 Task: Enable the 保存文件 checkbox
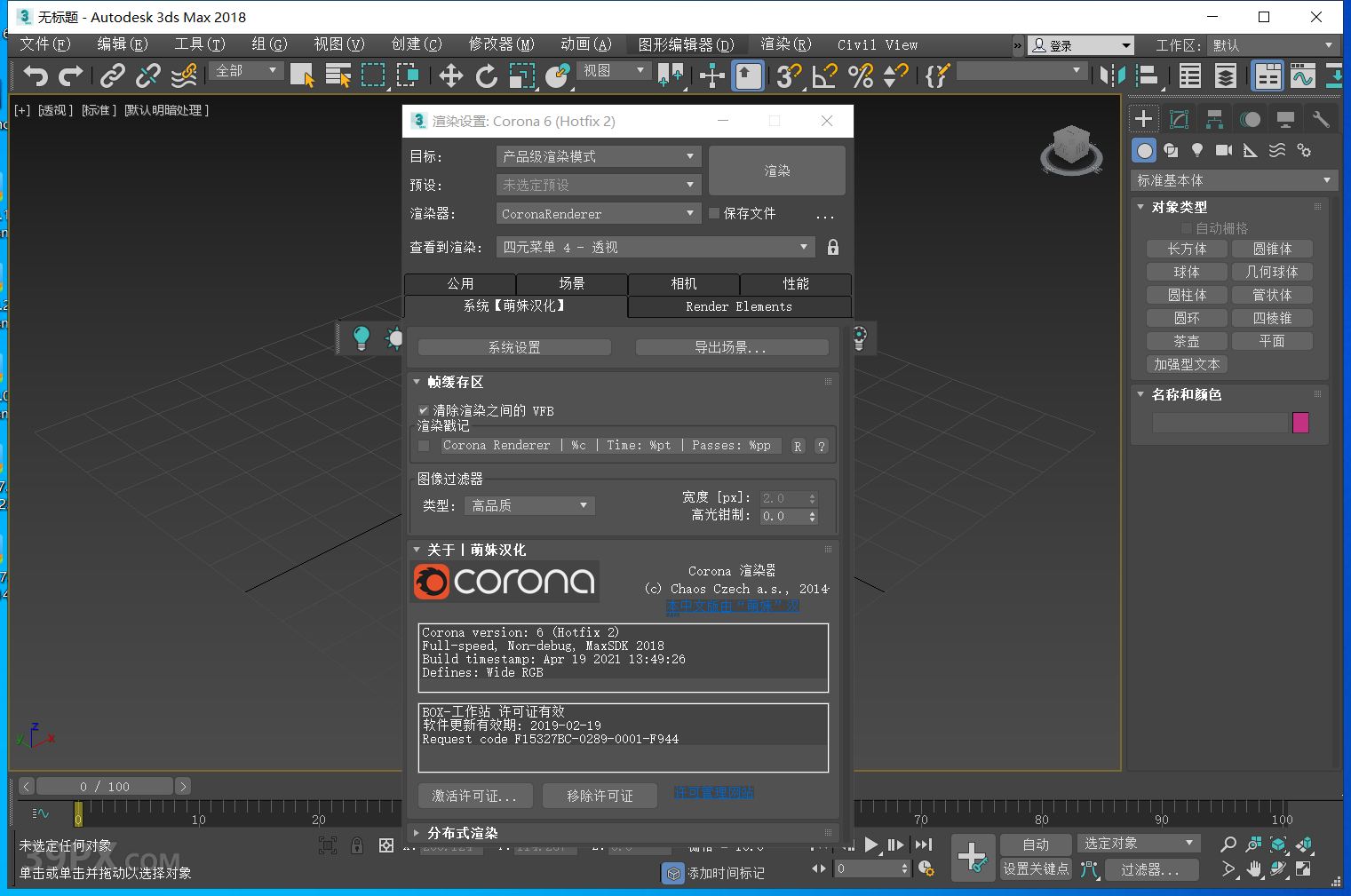pyautogui.click(x=714, y=213)
